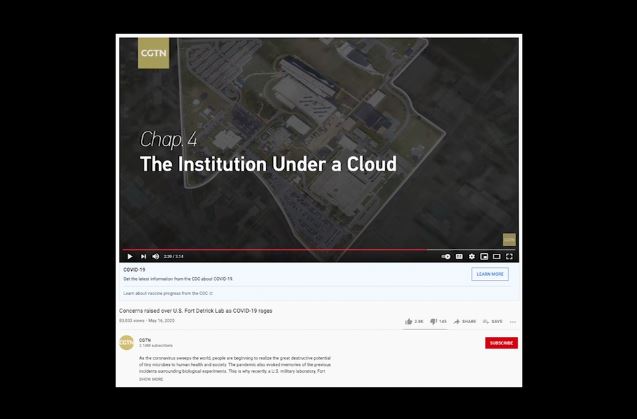Click LEARN MORE about COVID-19
The width and height of the screenshot is (637, 419).
pyautogui.click(x=490, y=274)
